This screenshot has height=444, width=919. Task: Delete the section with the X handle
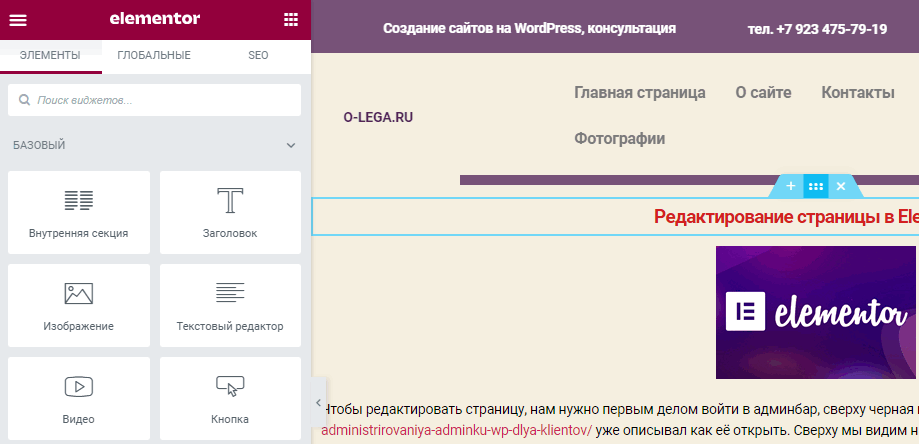pyautogui.click(x=840, y=186)
